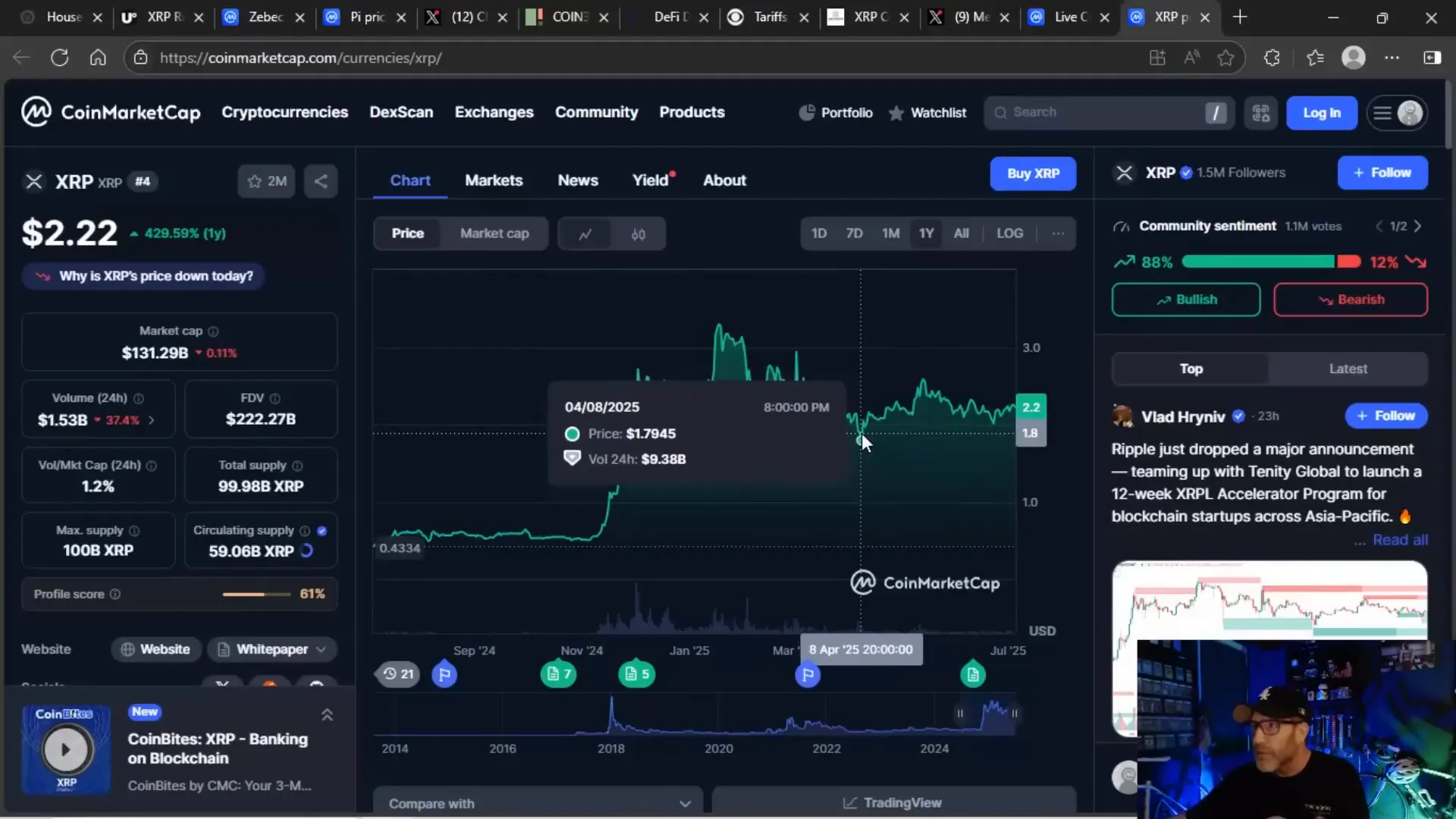Open the Chart tab
1456x819 pixels.
click(x=410, y=180)
